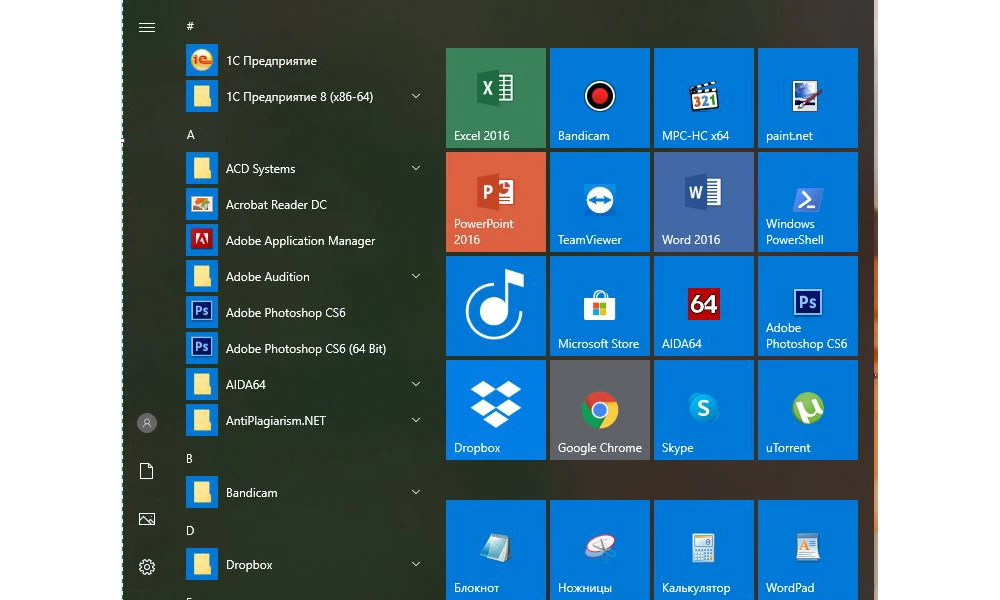Select the ACD Systems folder name
Screen dimensions: 1000x600
(260, 168)
